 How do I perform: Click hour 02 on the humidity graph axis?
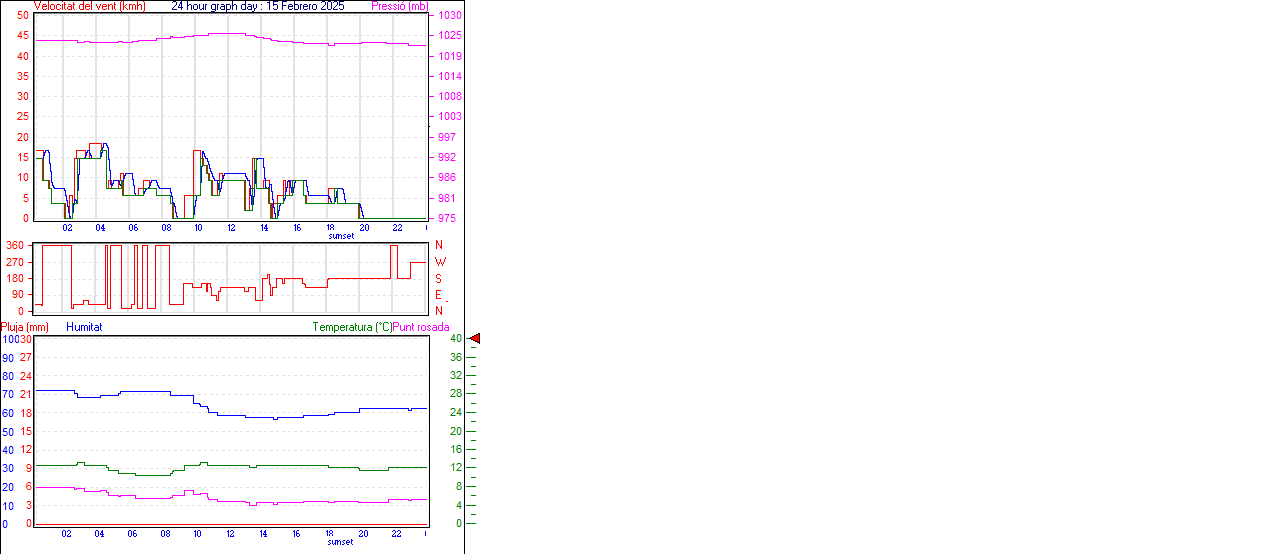[x=67, y=534]
